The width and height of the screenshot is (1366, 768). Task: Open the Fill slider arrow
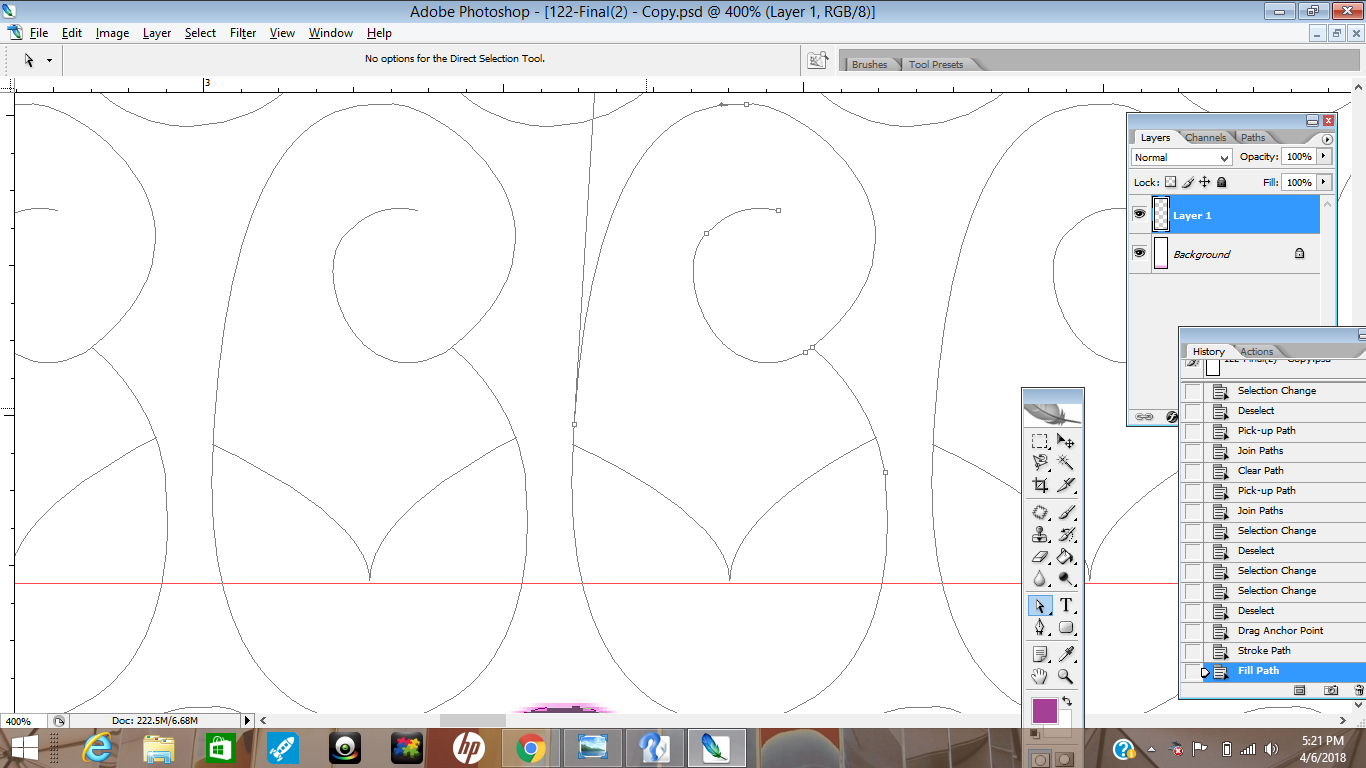1325,182
